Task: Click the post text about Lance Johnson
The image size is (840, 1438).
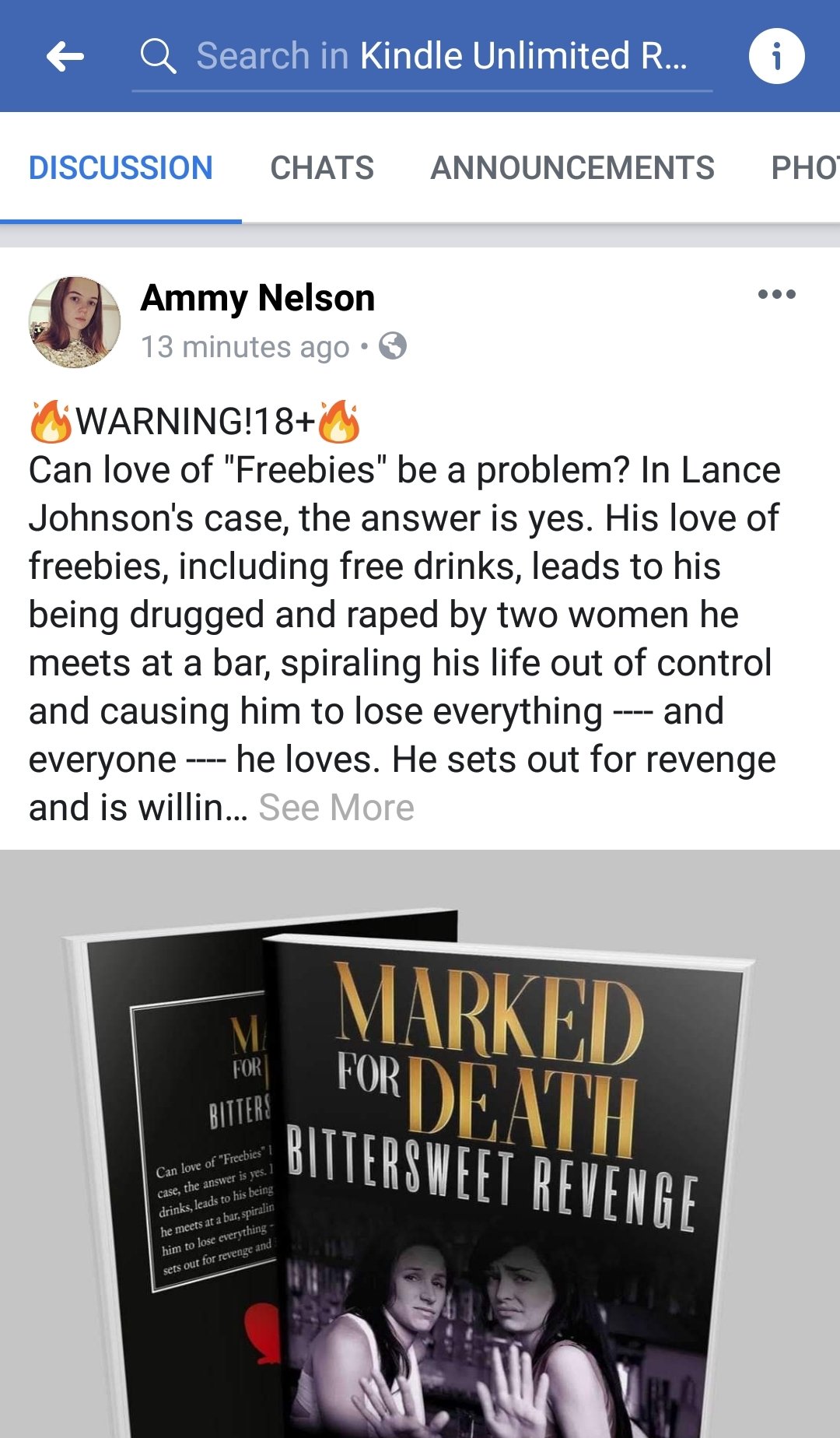Action: (404, 615)
